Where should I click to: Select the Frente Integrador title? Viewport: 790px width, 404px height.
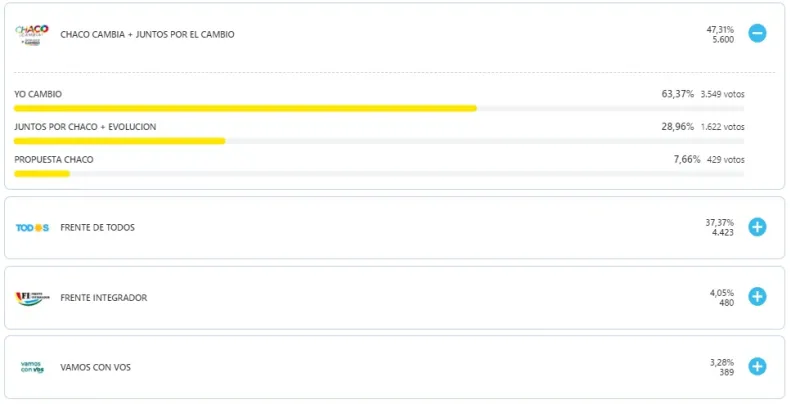tap(103, 298)
